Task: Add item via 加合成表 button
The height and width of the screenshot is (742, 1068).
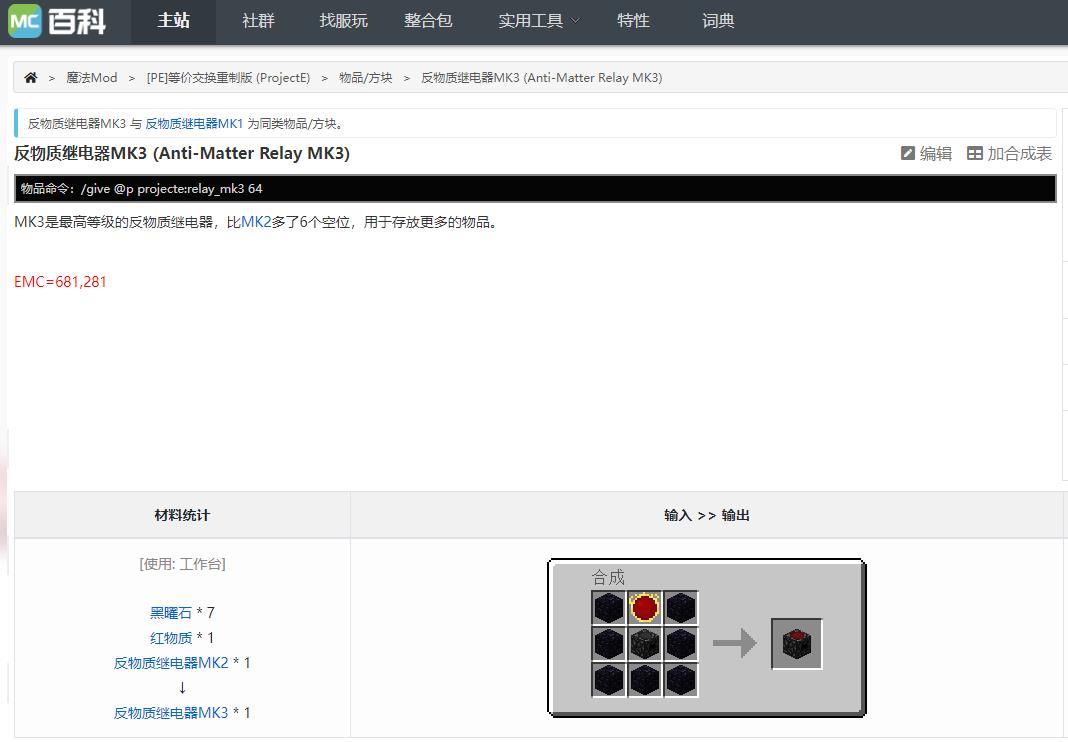Action: coord(1009,153)
